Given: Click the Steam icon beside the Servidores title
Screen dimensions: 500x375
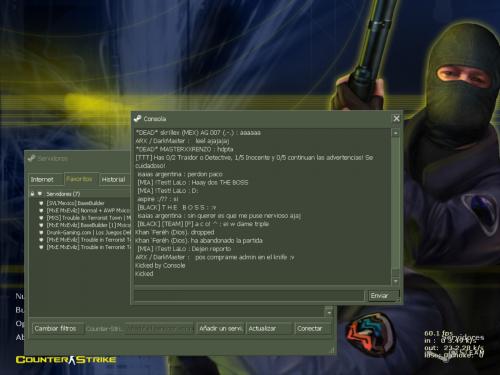Looking at the screenshot, I should (x=32, y=158).
